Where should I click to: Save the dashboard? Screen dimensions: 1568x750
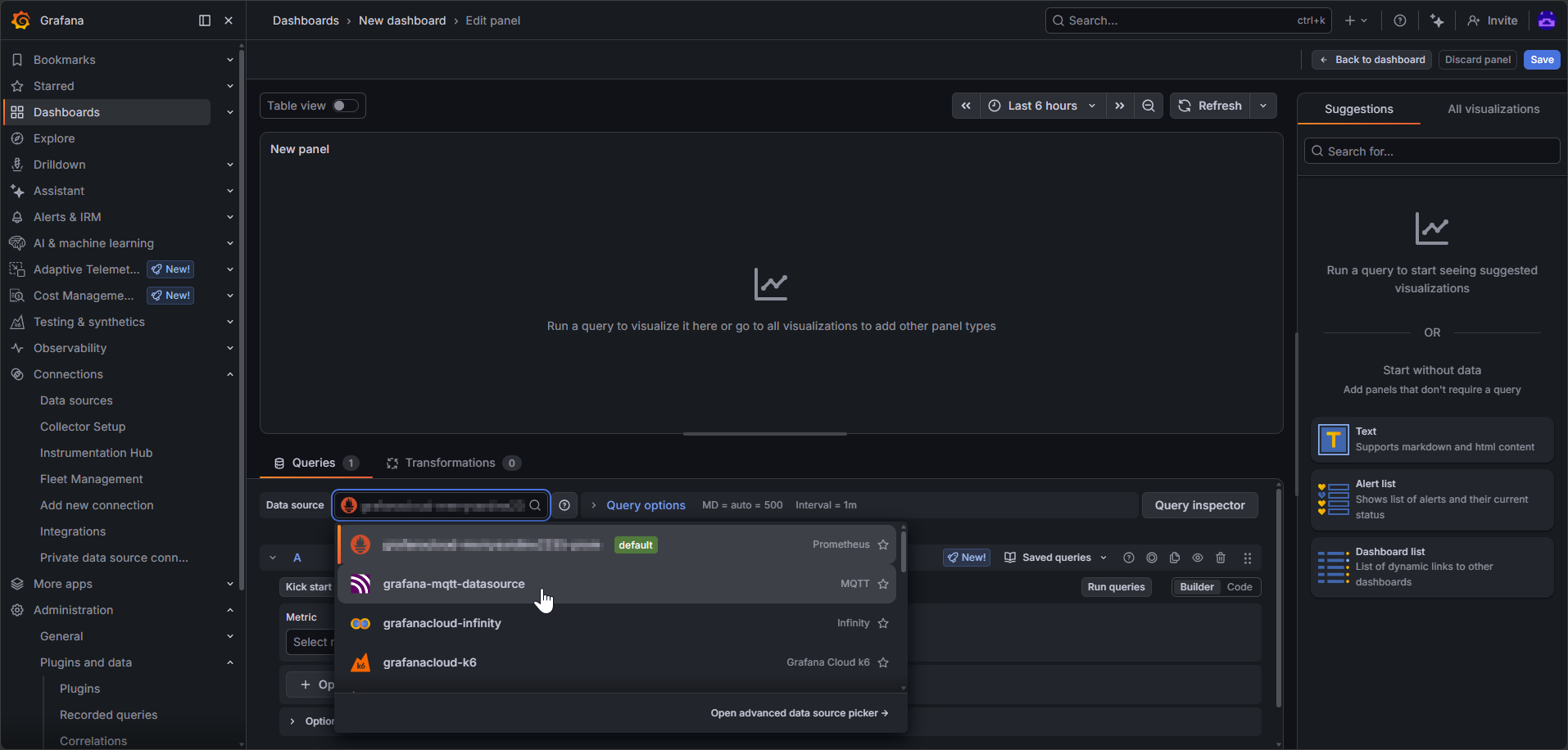pos(1542,60)
